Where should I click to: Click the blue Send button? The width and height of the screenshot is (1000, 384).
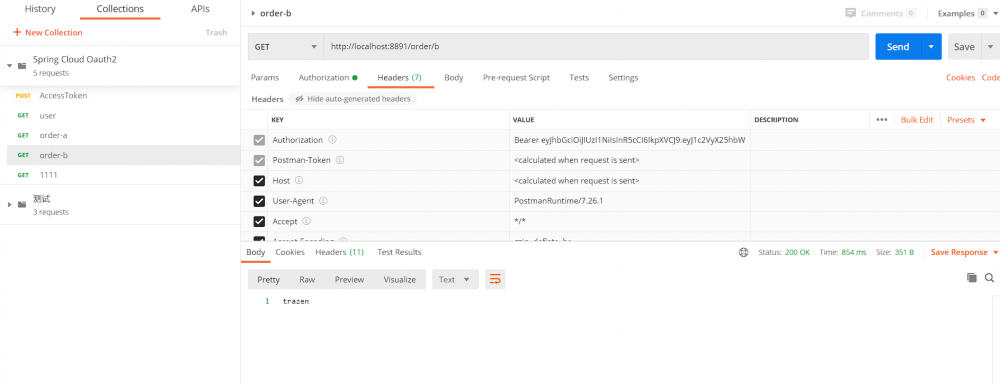(898, 47)
